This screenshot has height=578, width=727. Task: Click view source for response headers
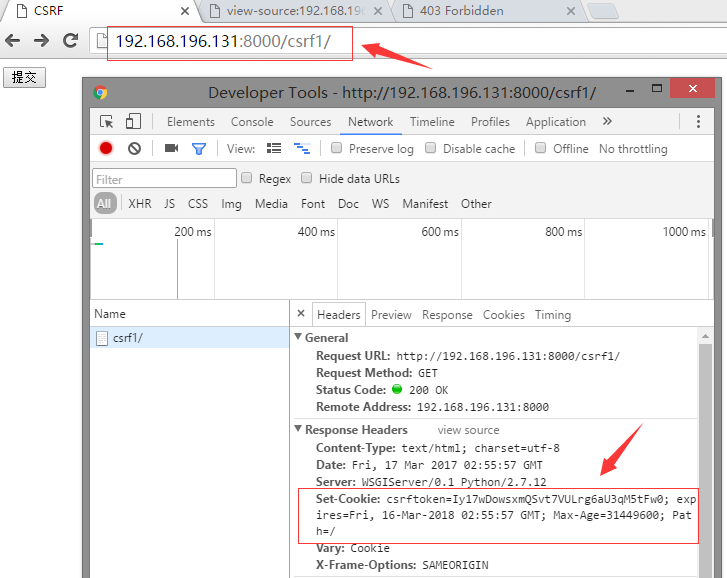468,430
